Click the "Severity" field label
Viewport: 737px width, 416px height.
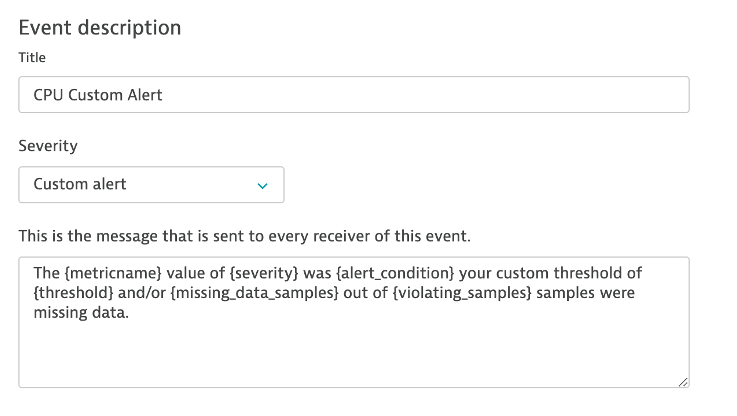[x=48, y=146]
